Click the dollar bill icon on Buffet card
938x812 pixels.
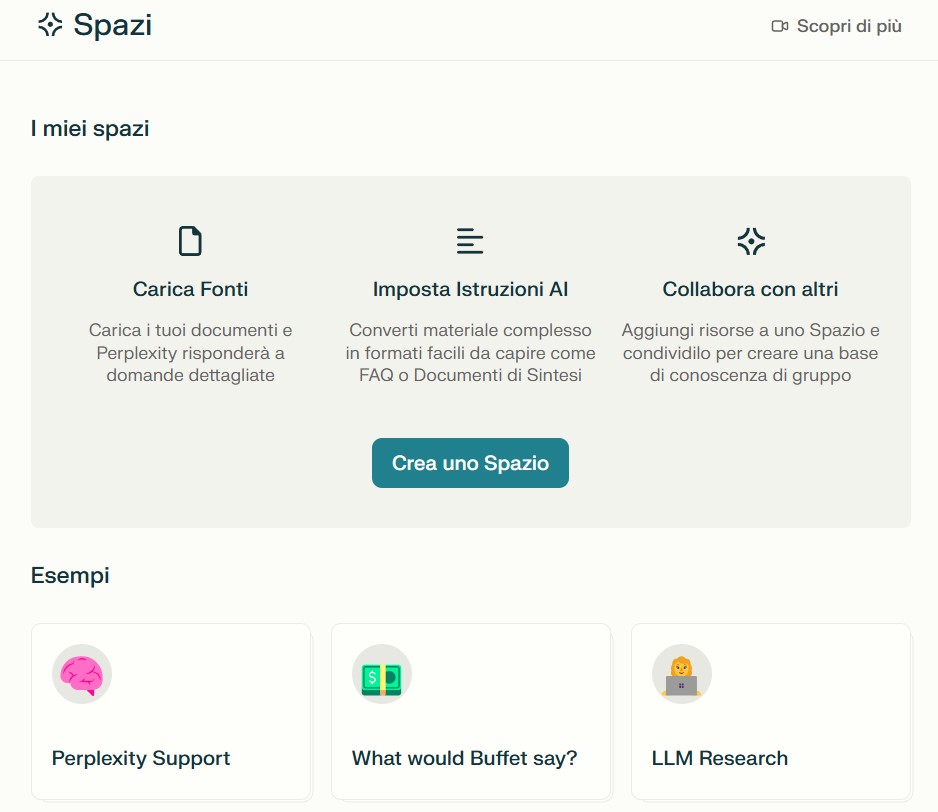pyautogui.click(x=381, y=673)
